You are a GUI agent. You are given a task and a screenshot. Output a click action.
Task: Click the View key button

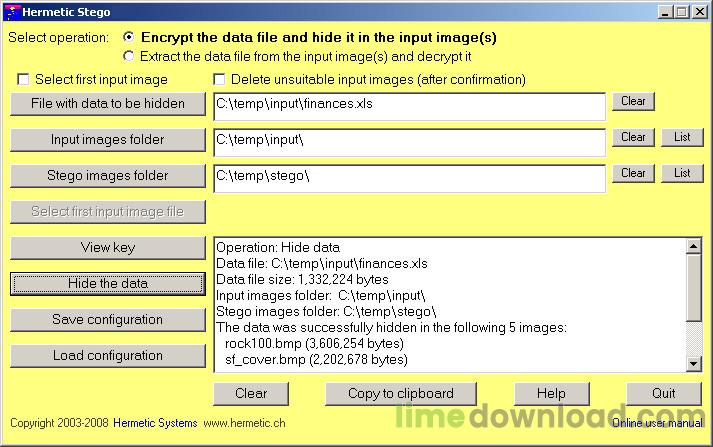pyautogui.click(x=108, y=248)
